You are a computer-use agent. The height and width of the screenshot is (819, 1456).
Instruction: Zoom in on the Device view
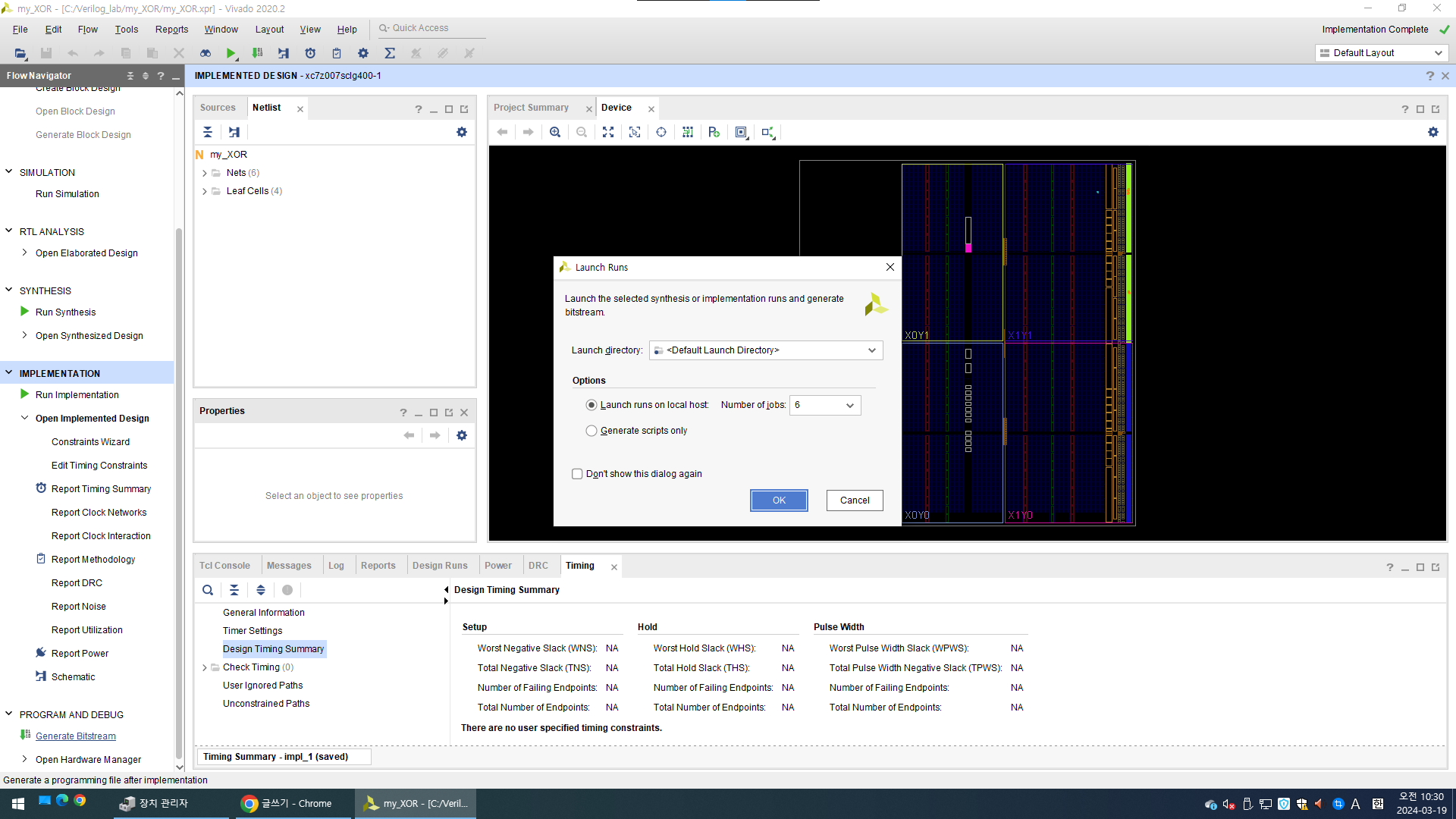pyautogui.click(x=555, y=132)
